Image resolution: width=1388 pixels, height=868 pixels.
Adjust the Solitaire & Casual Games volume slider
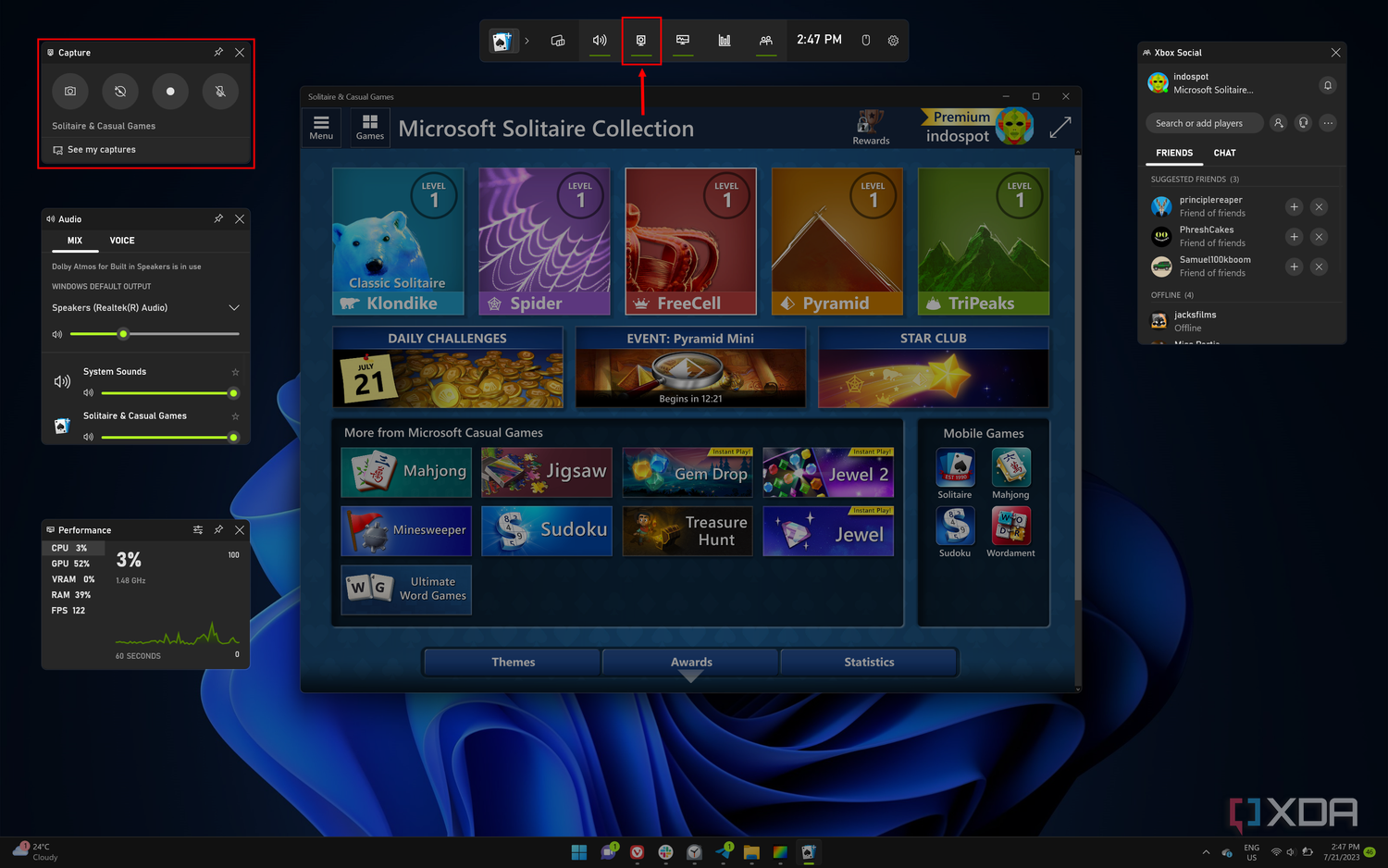pos(167,437)
